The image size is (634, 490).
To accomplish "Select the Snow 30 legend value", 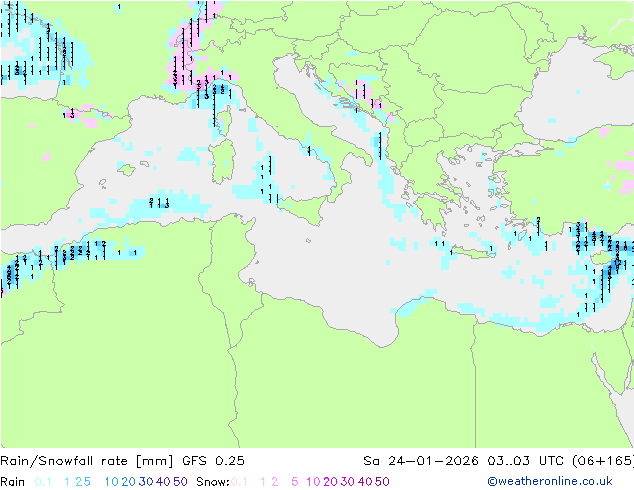I will pos(348,482).
